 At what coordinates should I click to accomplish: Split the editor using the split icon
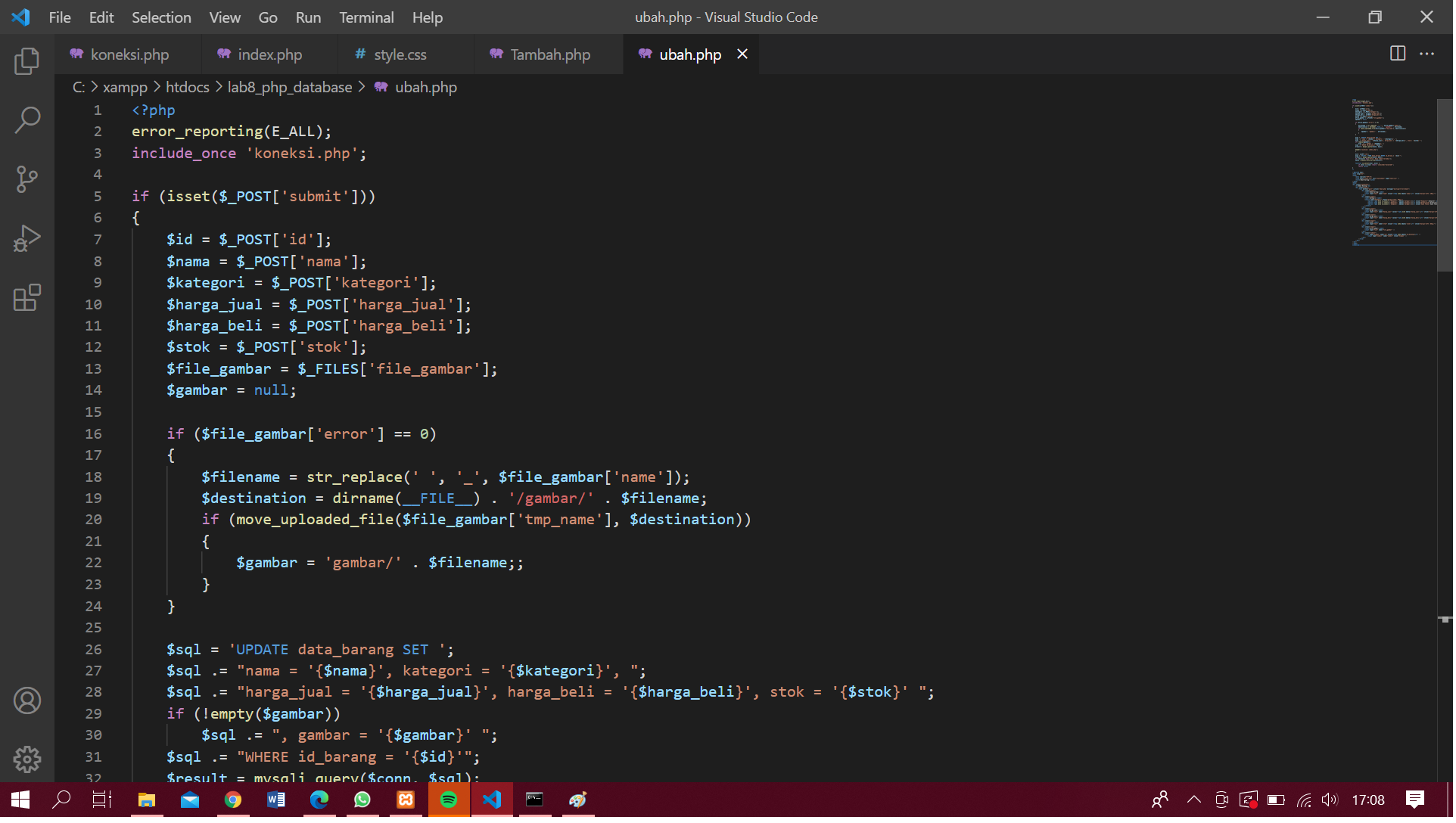1396,54
